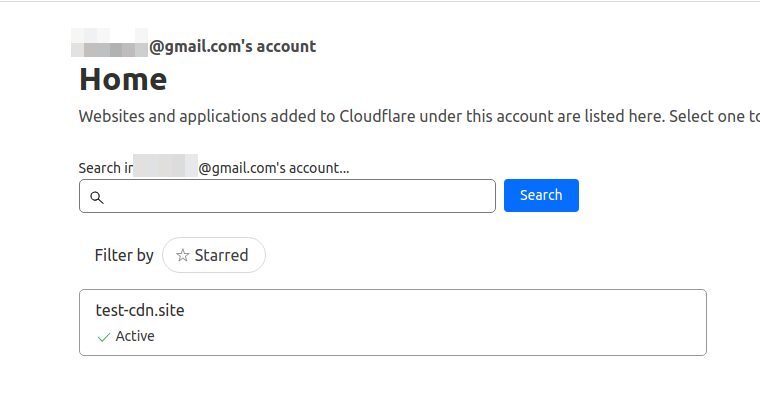Click the Search in account label

[x=214, y=168]
